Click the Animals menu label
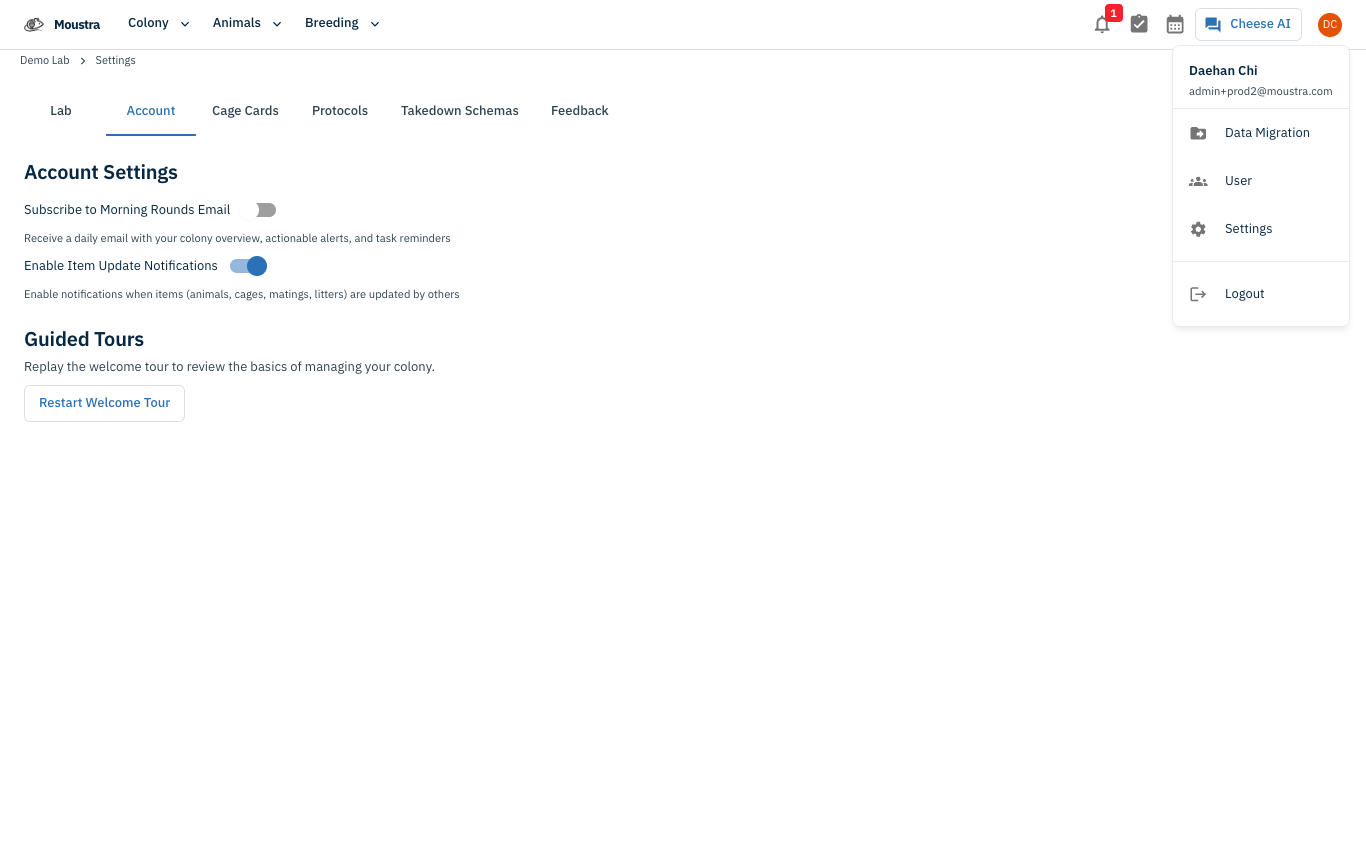The height and width of the screenshot is (854, 1366). point(237,23)
